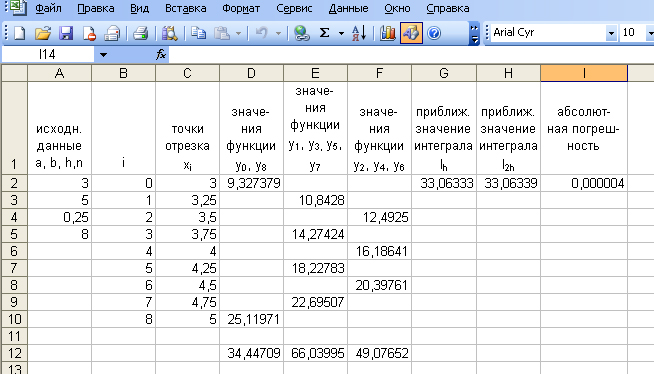
Task: Open the Вставка menu
Action: click(186, 8)
